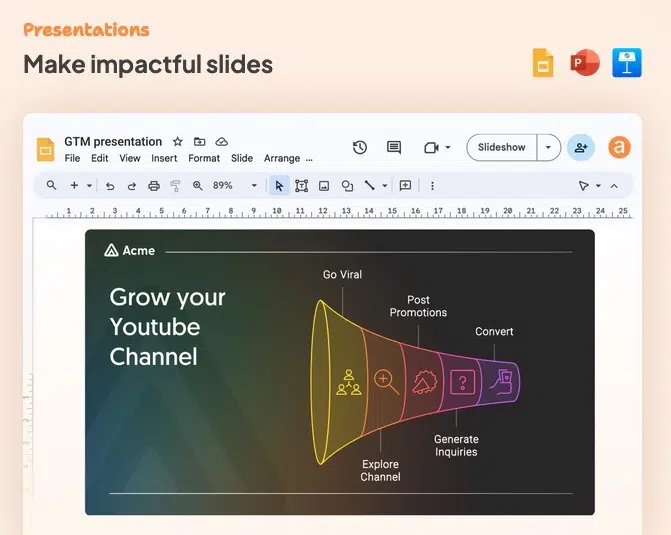Screen dimensions: 671x535
Task: Click the share people button
Action: coord(580,147)
